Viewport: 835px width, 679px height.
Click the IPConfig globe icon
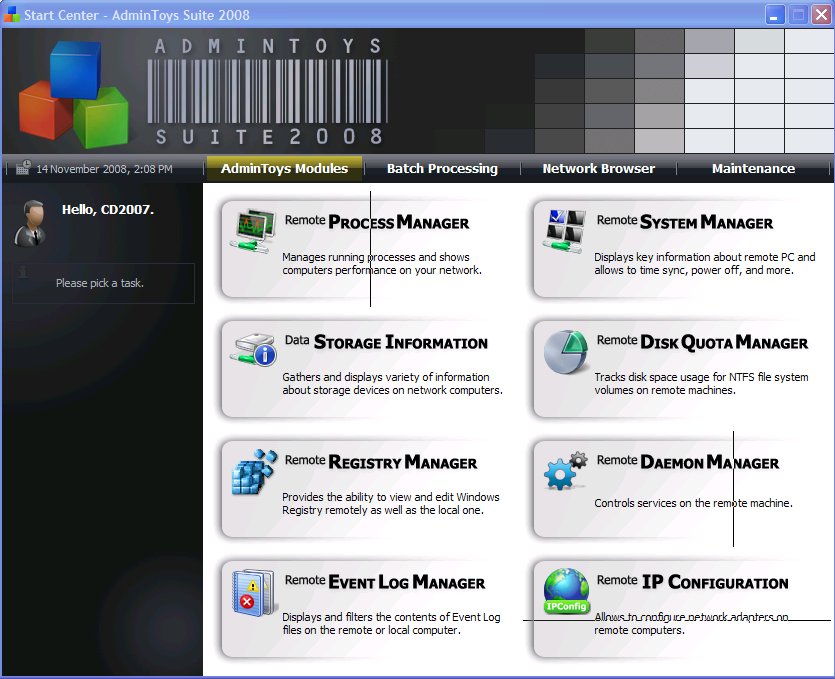566,591
